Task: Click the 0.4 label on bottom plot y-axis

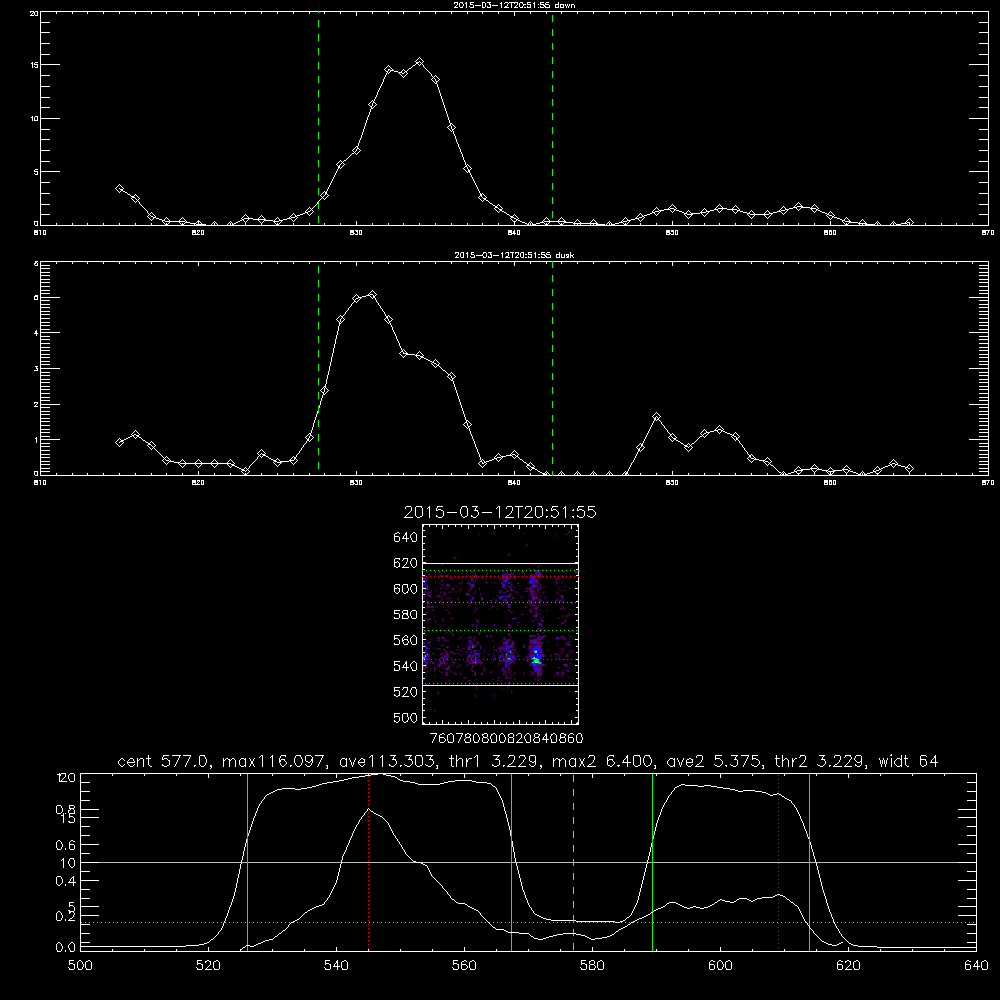Action: point(65,881)
